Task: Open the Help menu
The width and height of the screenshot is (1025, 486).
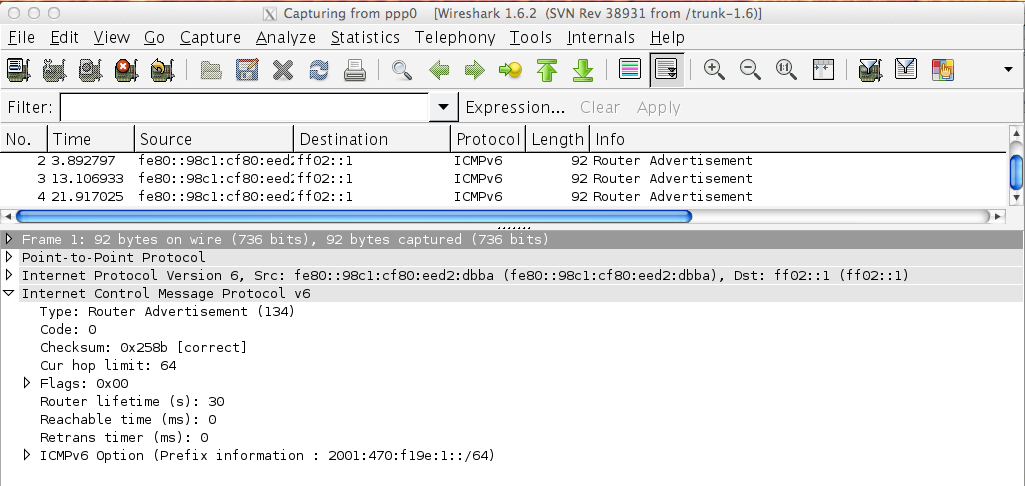Action: pyautogui.click(x=667, y=37)
